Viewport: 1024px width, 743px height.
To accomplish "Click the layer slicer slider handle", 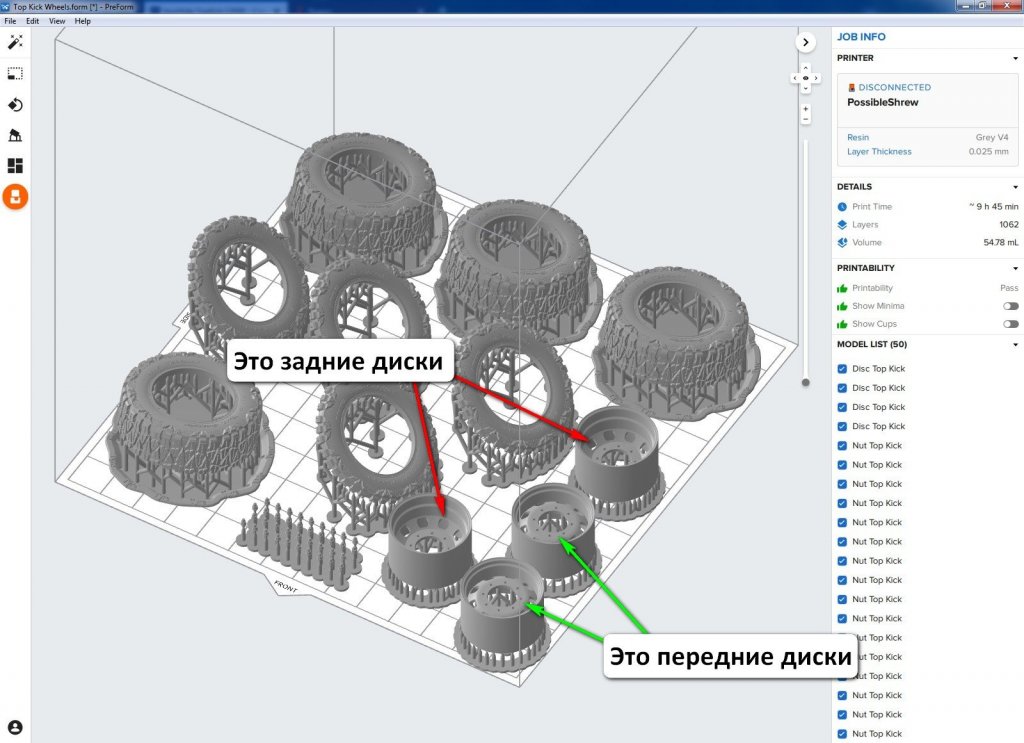I will pos(805,382).
